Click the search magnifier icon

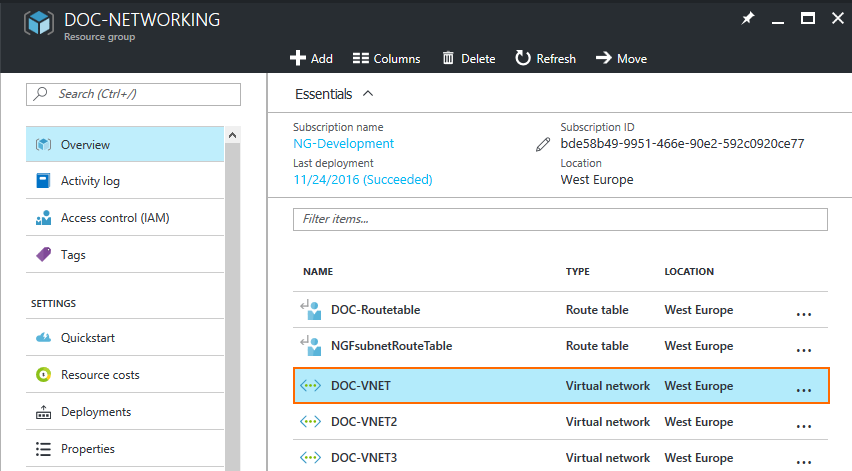point(40,93)
